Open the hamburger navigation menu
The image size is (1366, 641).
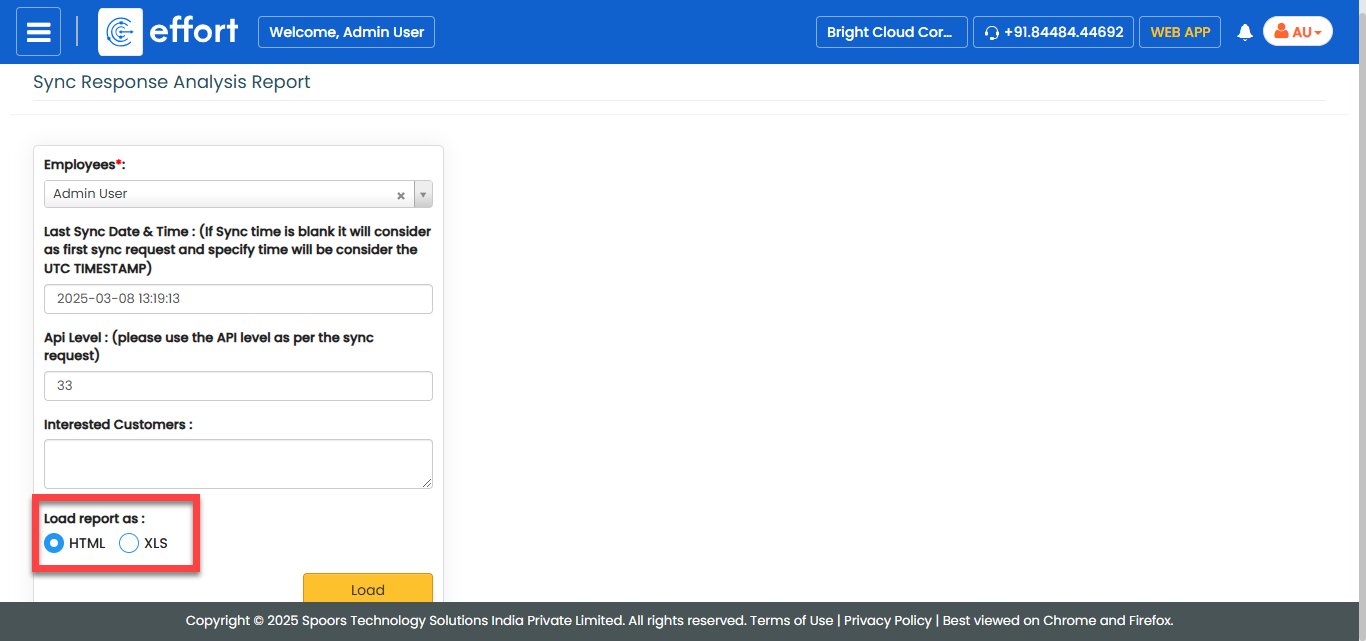38,32
